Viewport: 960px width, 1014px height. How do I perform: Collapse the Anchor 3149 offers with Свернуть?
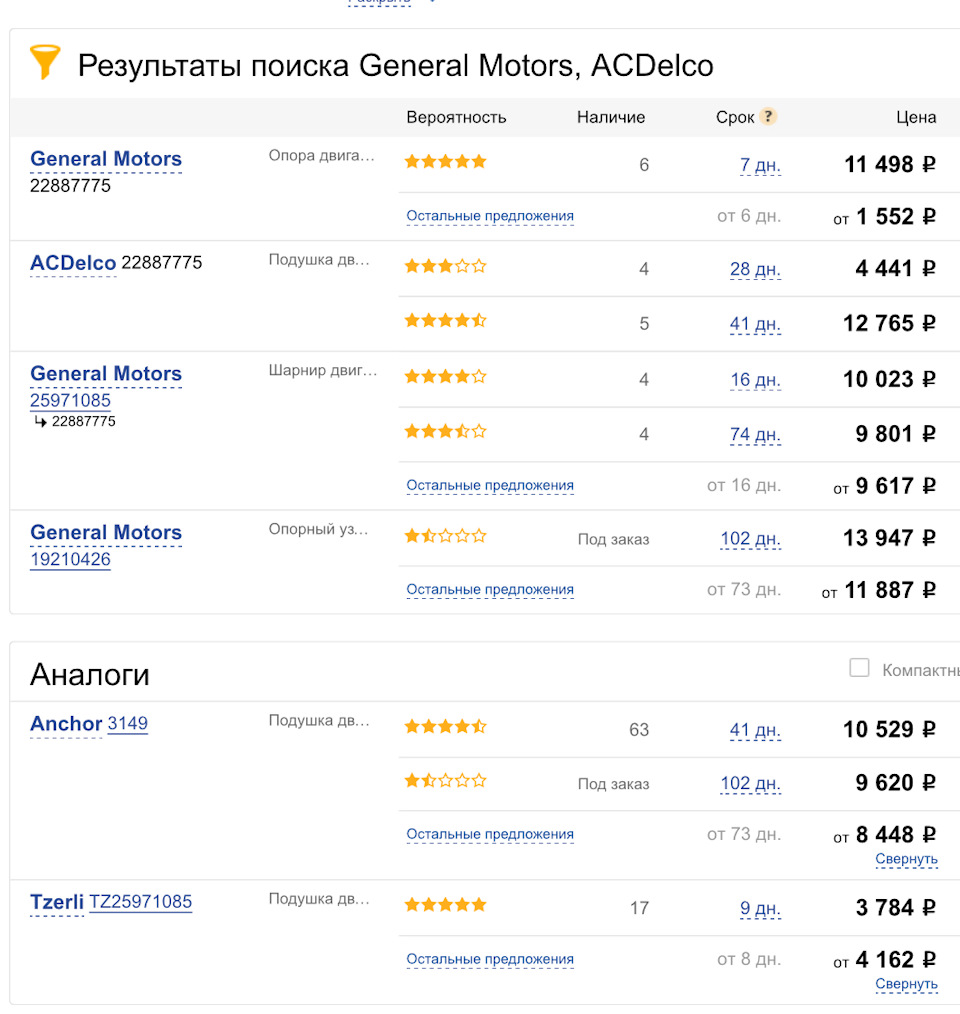(906, 859)
